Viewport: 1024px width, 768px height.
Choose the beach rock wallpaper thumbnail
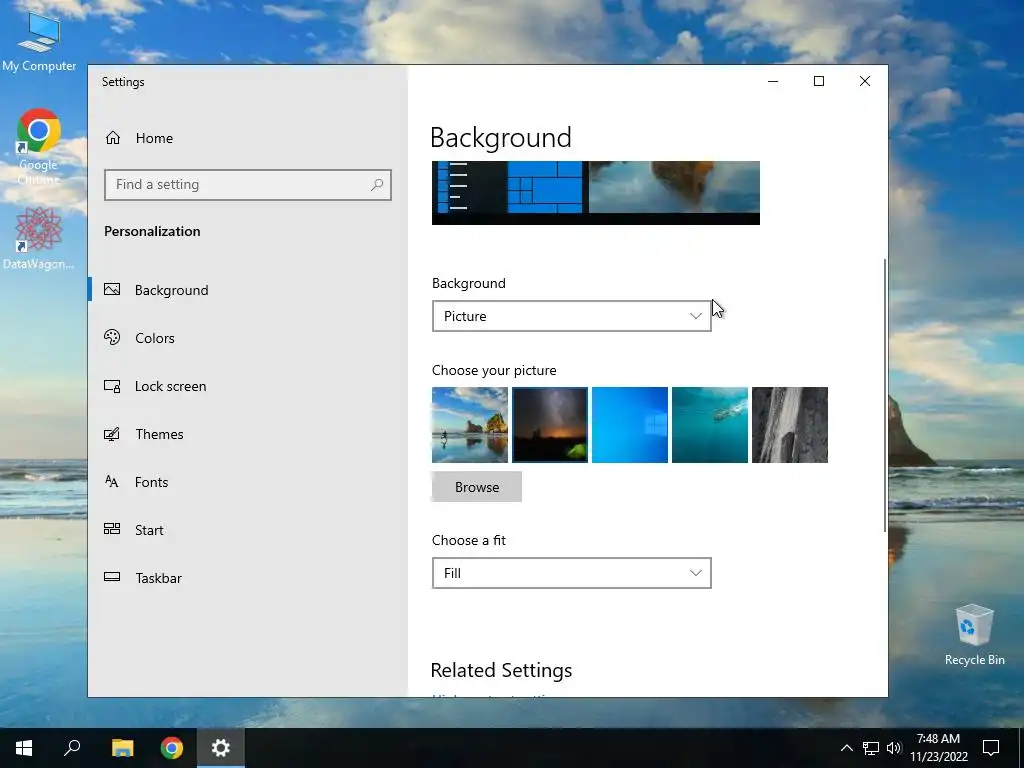[x=470, y=425]
